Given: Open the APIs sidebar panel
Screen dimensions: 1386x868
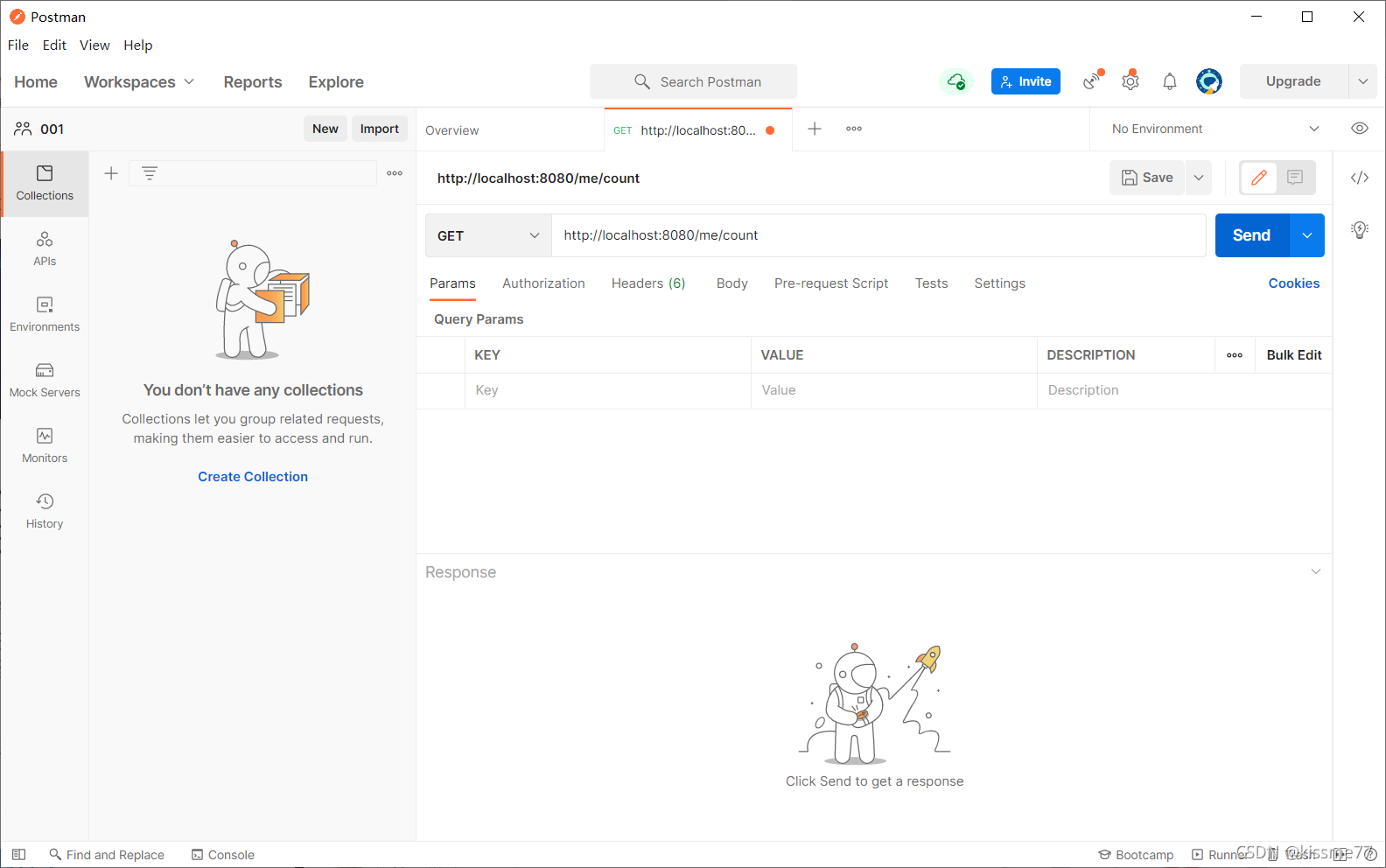Looking at the screenshot, I should (x=45, y=249).
